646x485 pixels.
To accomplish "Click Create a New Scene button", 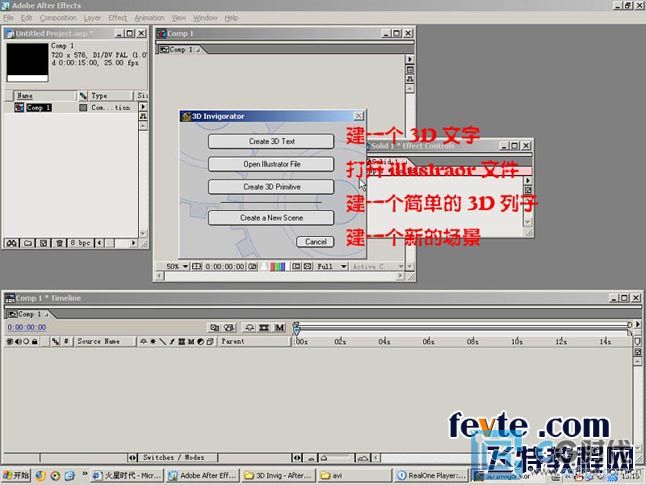I will [271, 218].
